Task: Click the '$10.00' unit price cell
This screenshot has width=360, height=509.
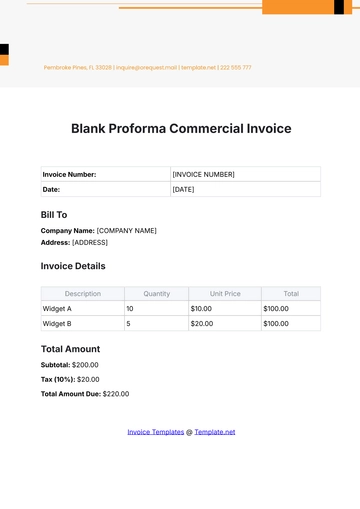Action: (225, 309)
